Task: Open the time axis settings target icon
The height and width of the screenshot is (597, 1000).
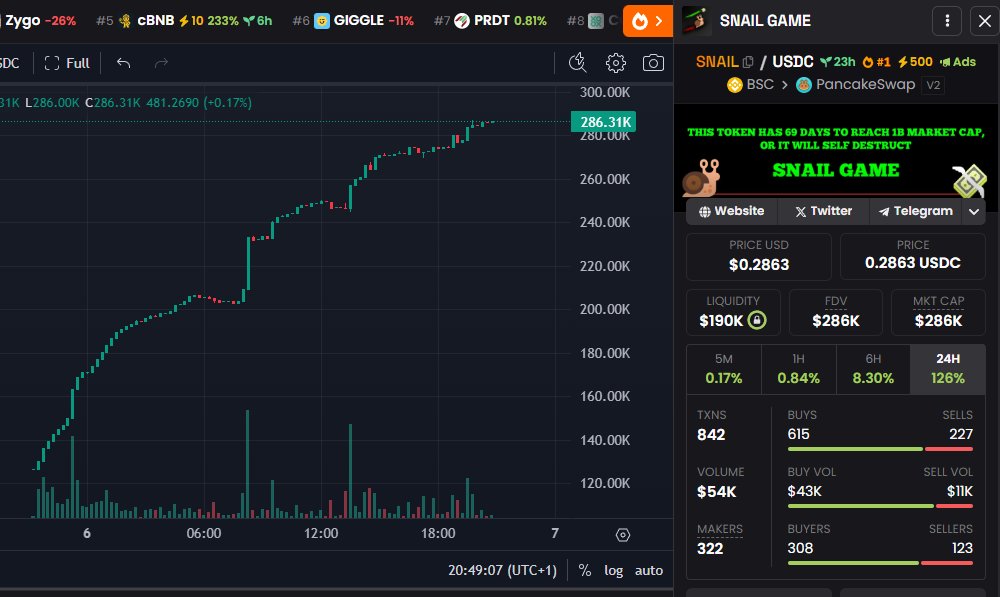Action: 623,534
